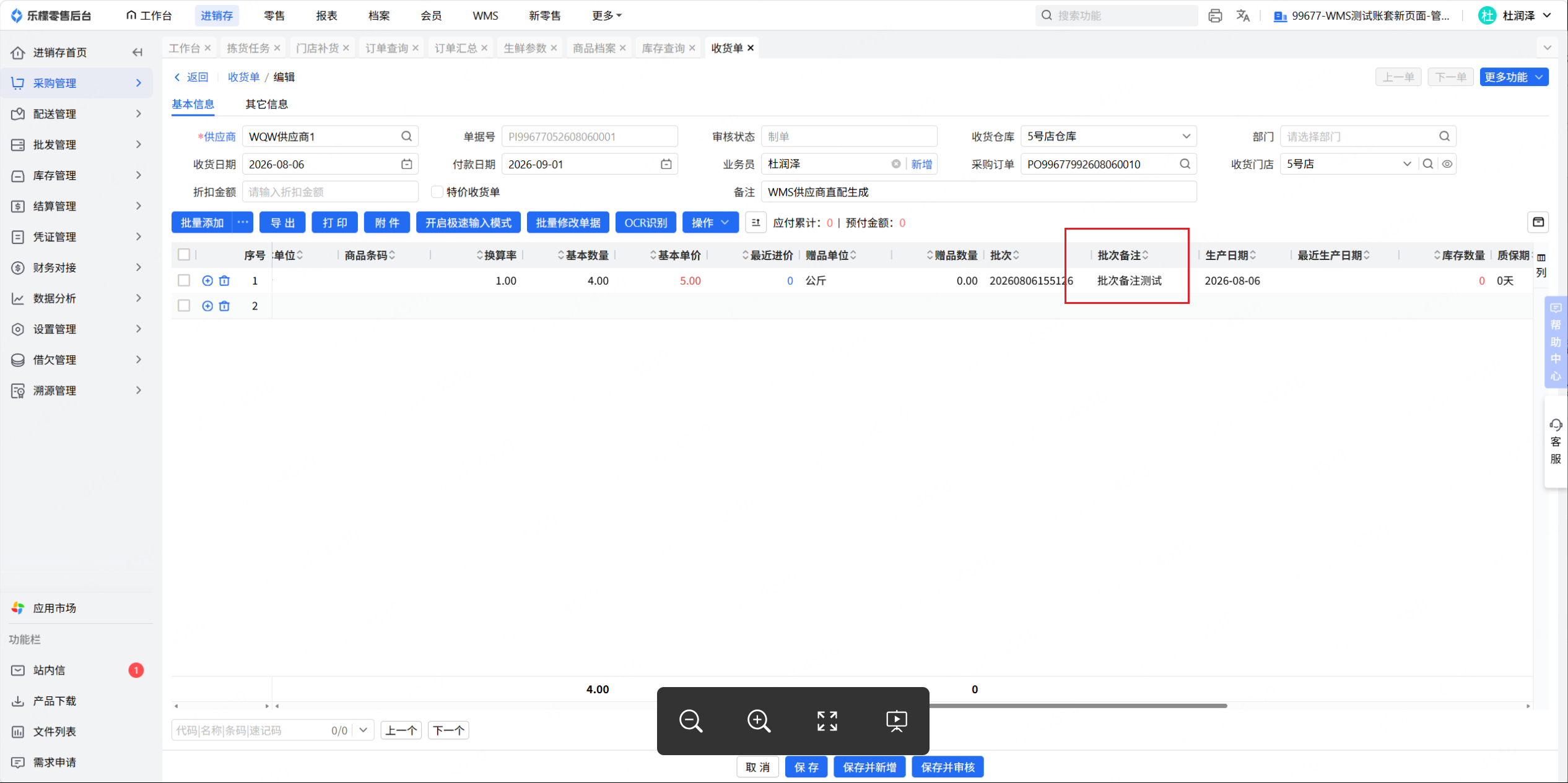The height and width of the screenshot is (783, 1568).
Task: Sort by 商品条码 column
Action: pyautogui.click(x=392, y=255)
